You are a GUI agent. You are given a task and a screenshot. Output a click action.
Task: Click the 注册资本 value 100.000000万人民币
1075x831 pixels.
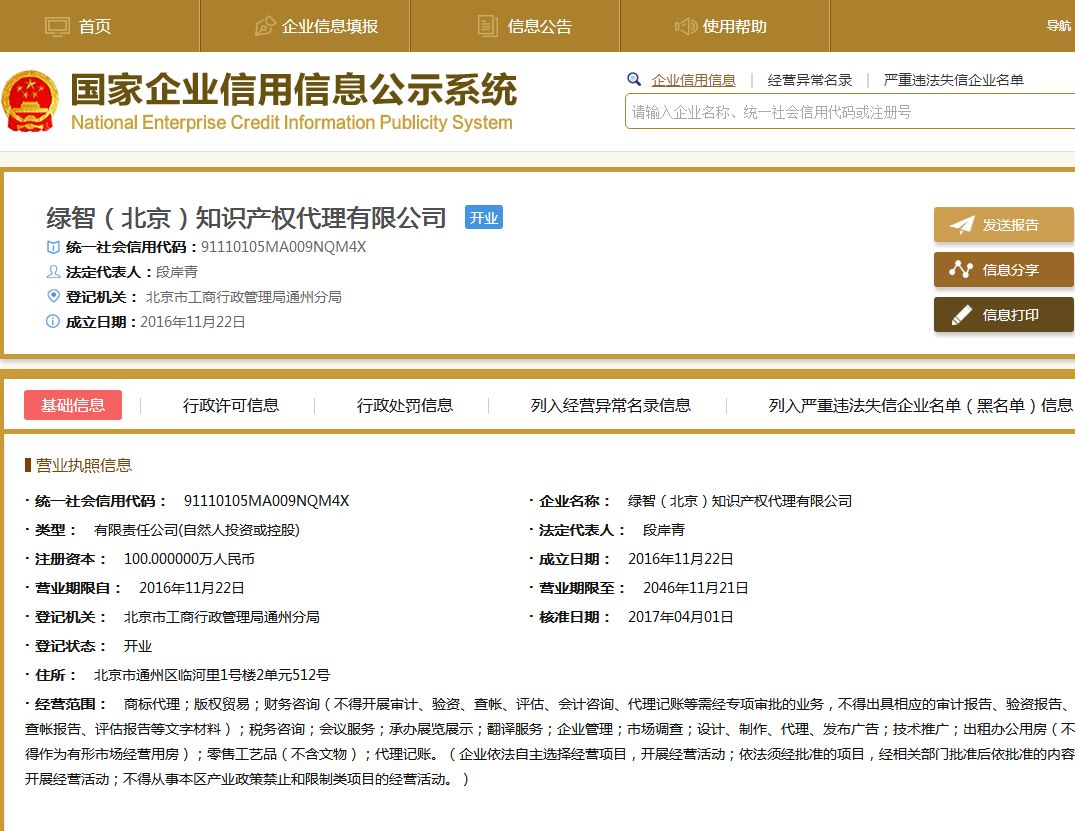(189, 559)
